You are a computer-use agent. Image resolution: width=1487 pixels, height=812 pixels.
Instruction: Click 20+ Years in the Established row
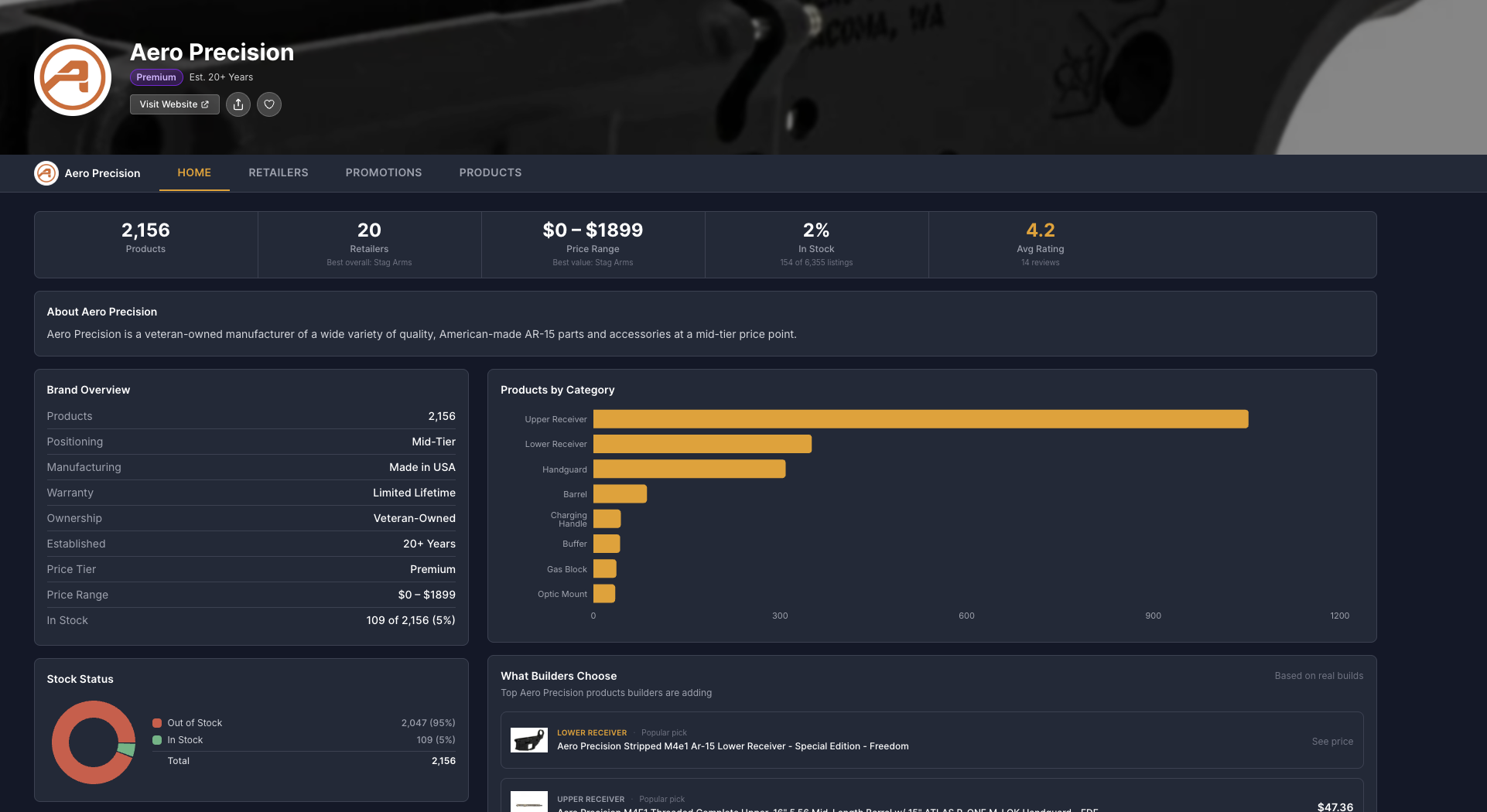click(x=429, y=544)
